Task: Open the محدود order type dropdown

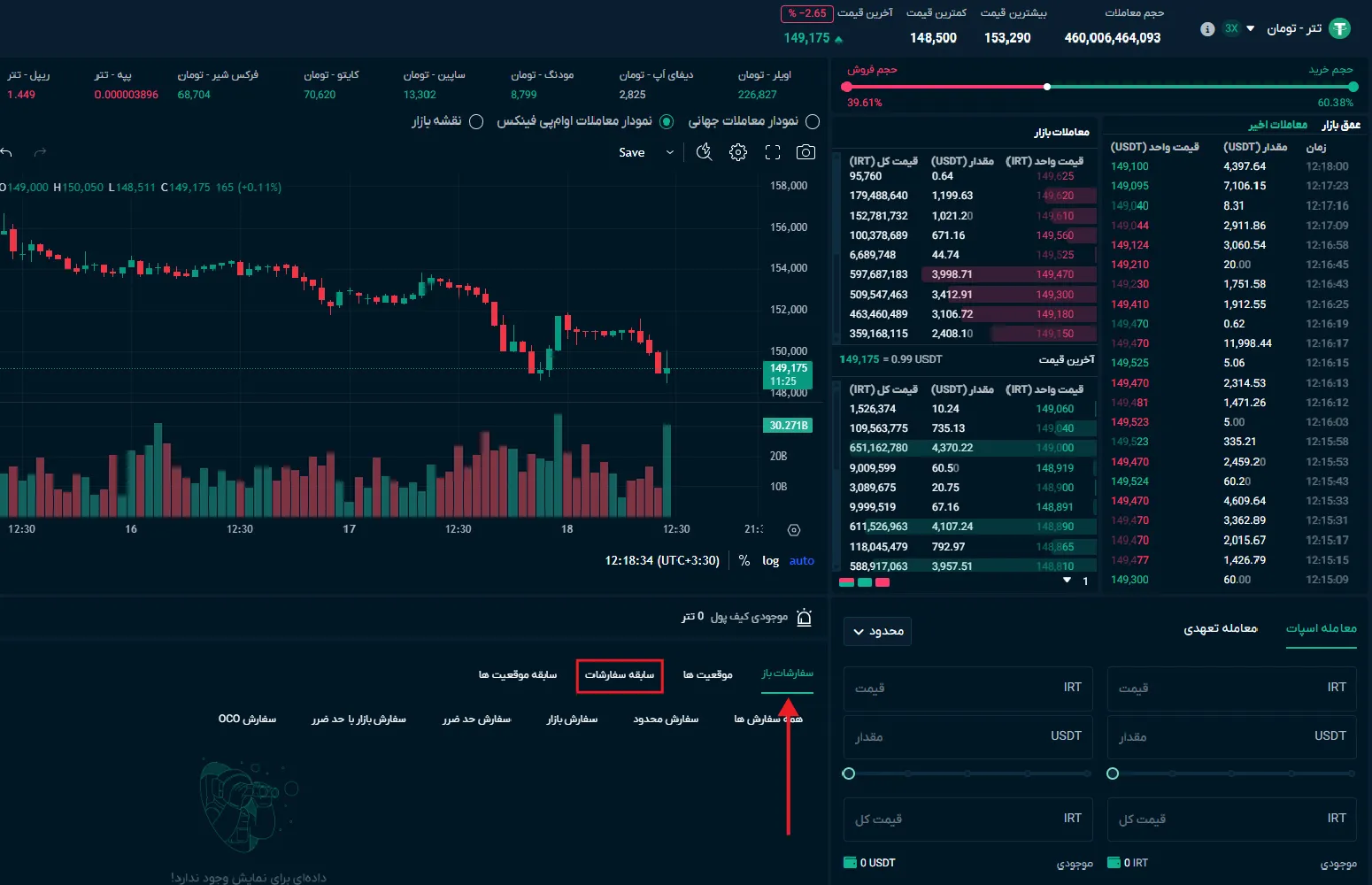Action: pyautogui.click(x=877, y=631)
